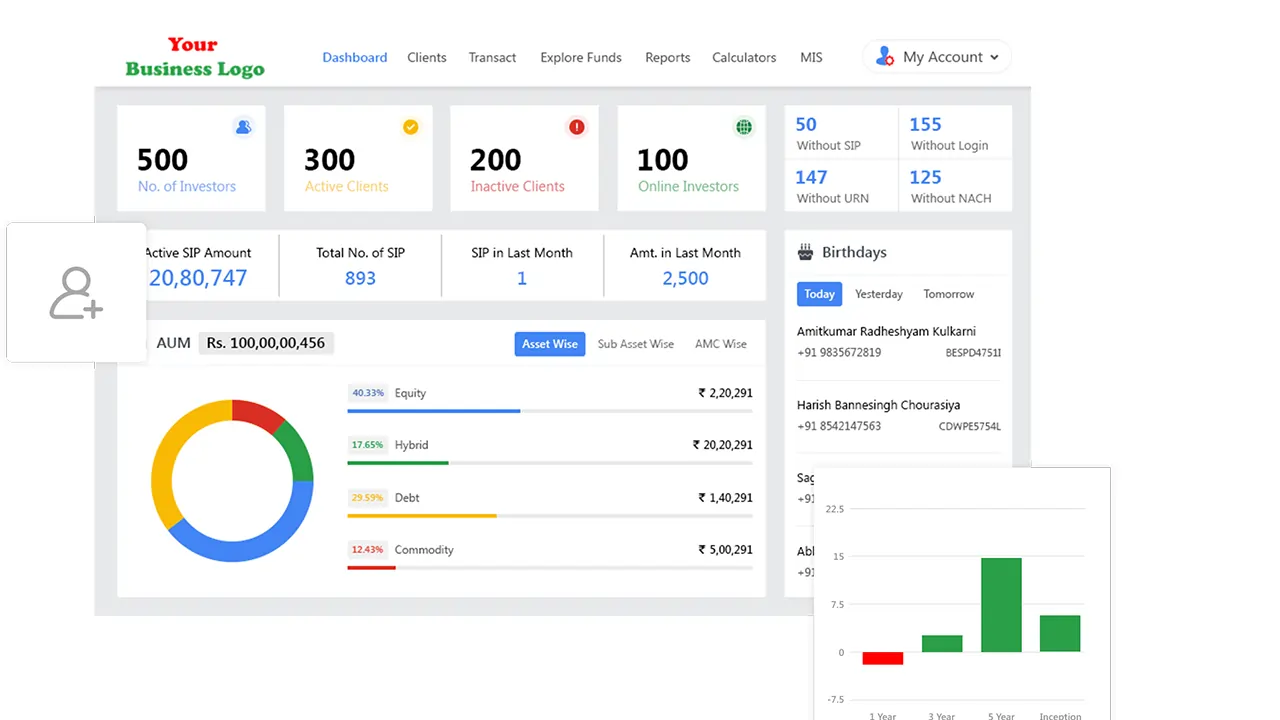Click the blue investors icon
This screenshot has width=1280, height=720.
click(x=243, y=127)
